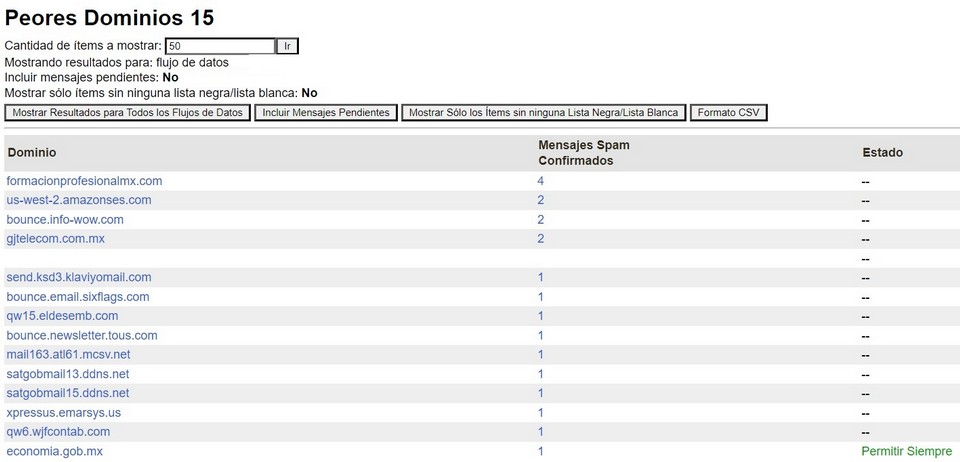Open the gjtelecom.com.mx domain link
The height and width of the screenshot is (462, 960).
point(55,239)
